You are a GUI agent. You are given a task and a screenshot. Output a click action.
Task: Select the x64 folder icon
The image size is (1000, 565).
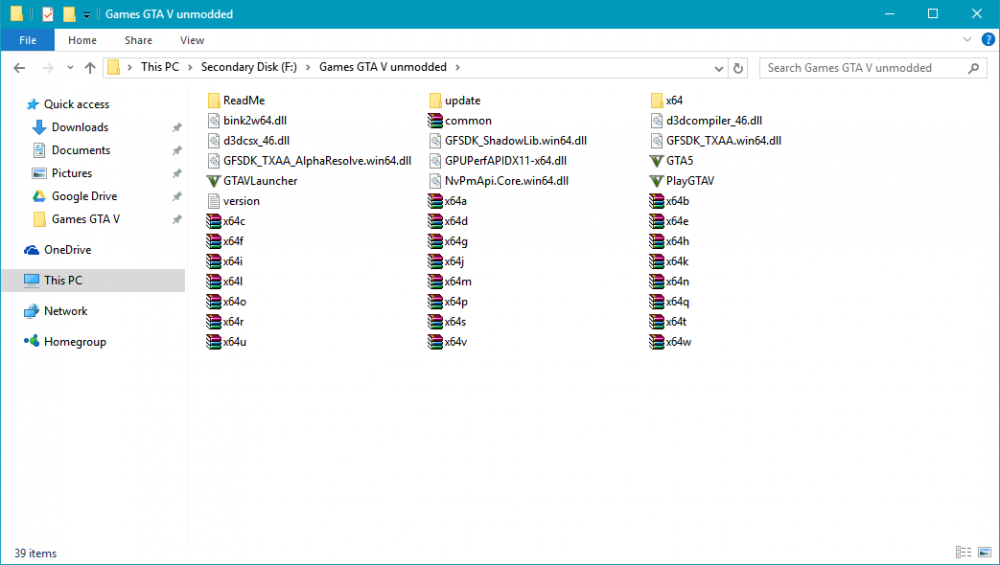pos(656,100)
